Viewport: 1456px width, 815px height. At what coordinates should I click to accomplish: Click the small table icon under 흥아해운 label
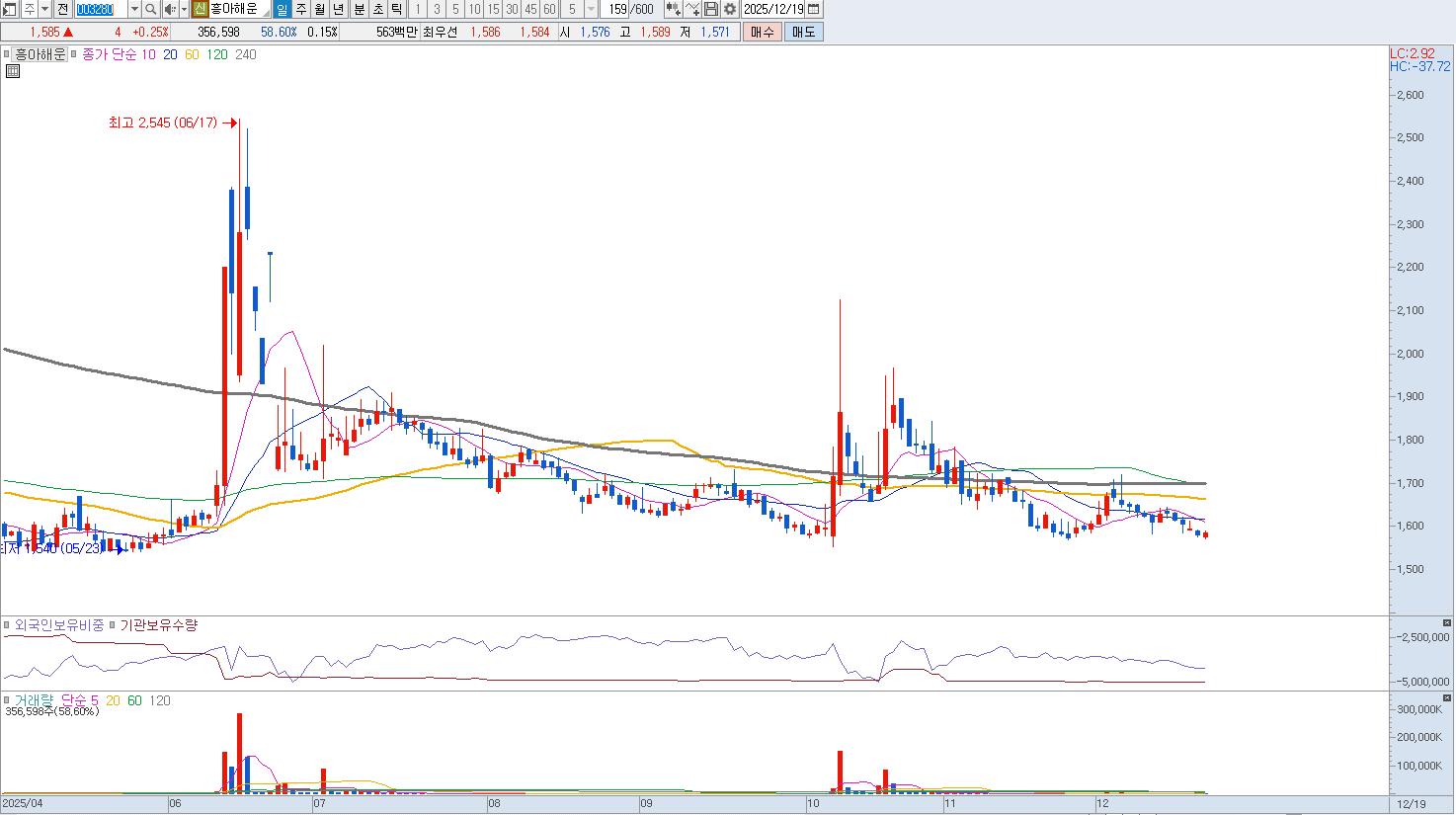(13, 71)
